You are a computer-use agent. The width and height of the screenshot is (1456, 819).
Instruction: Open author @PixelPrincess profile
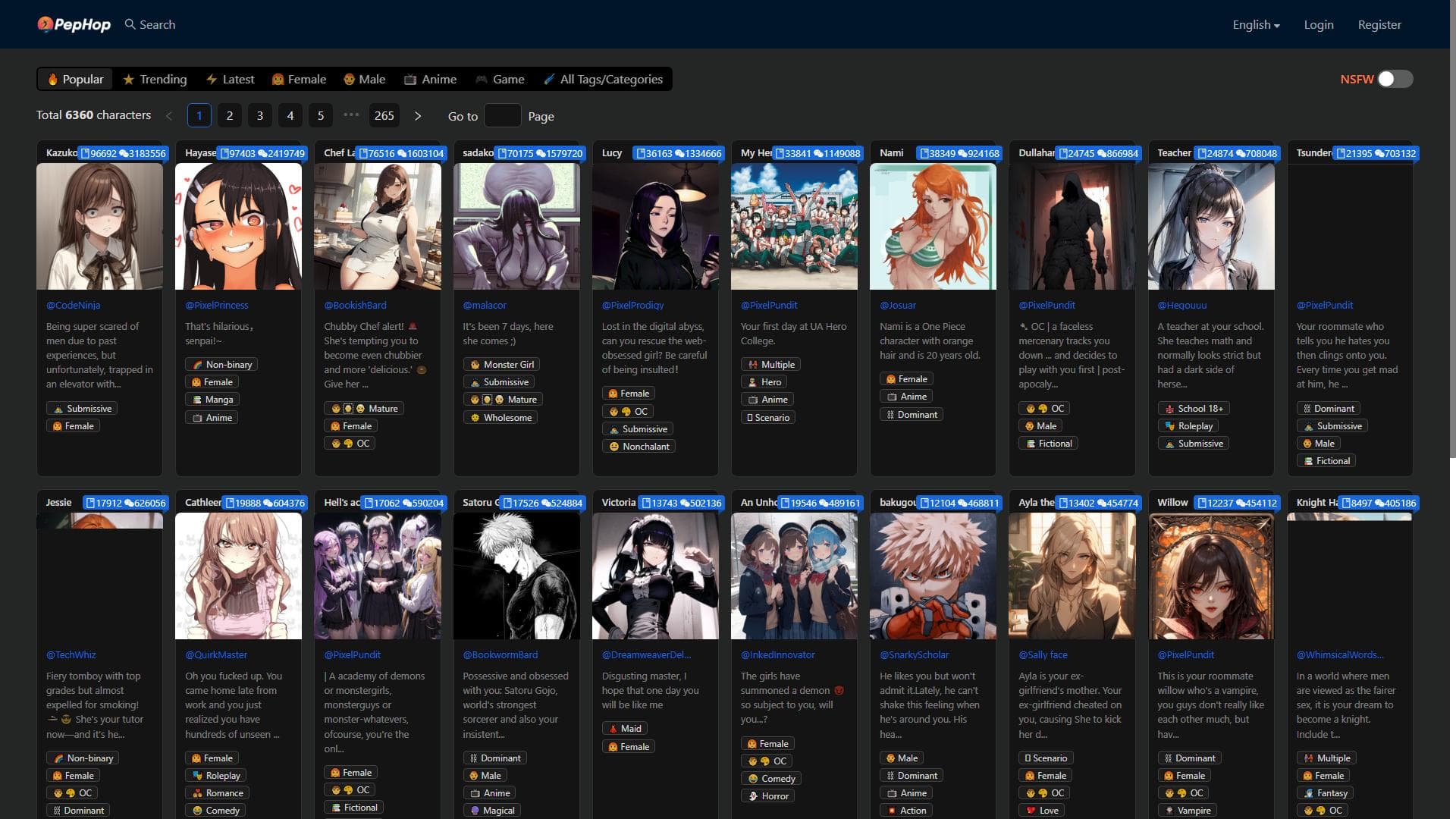(x=217, y=305)
